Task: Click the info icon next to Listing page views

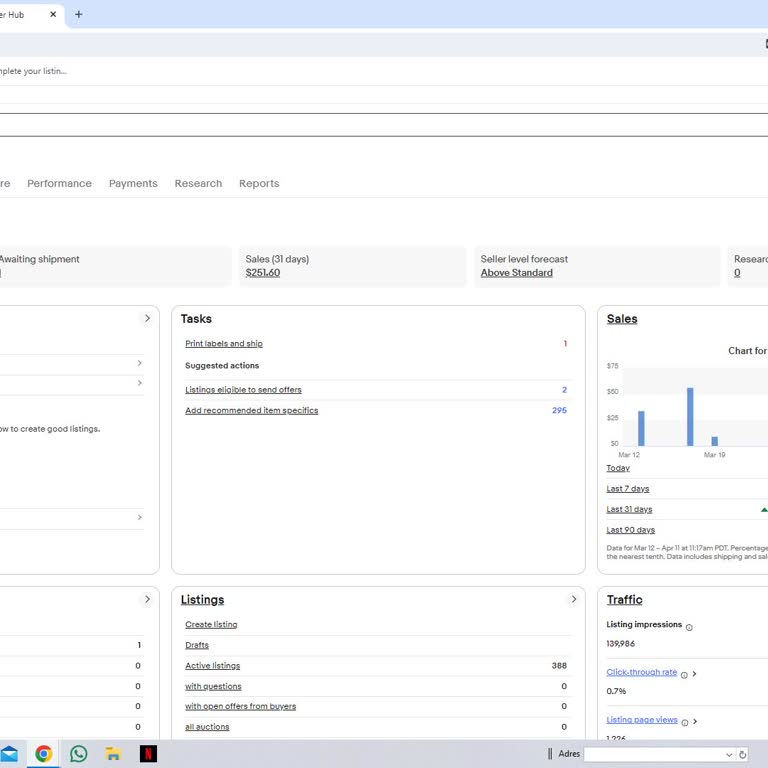Action: click(684, 722)
